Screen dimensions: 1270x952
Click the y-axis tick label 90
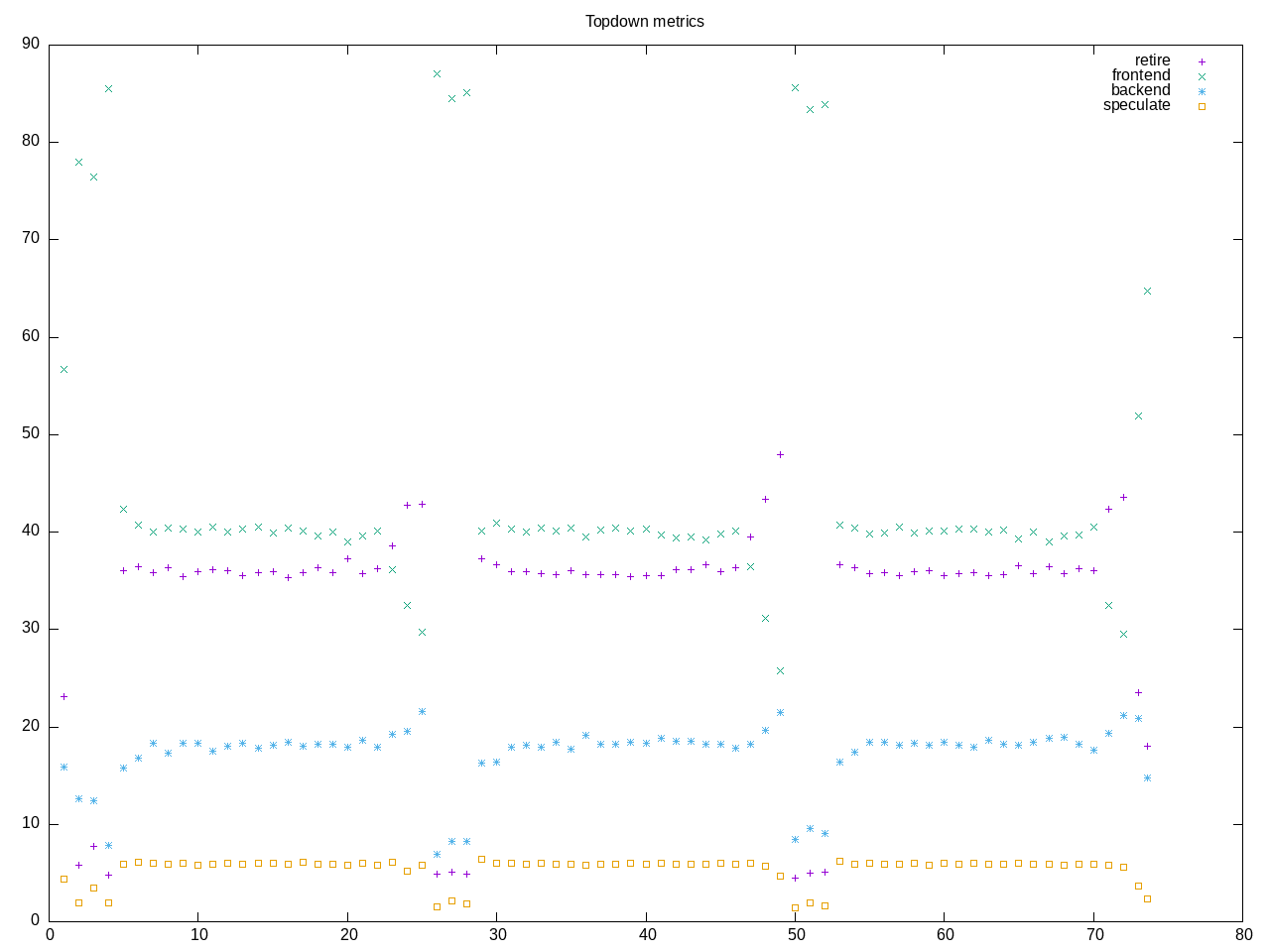pyautogui.click(x=31, y=44)
